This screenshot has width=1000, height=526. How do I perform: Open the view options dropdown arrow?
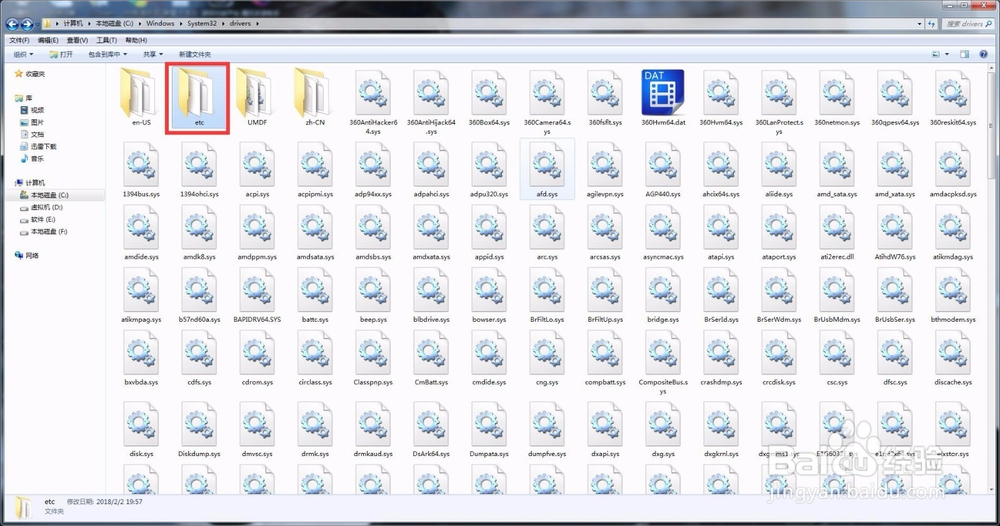pyautogui.click(x=946, y=54)
